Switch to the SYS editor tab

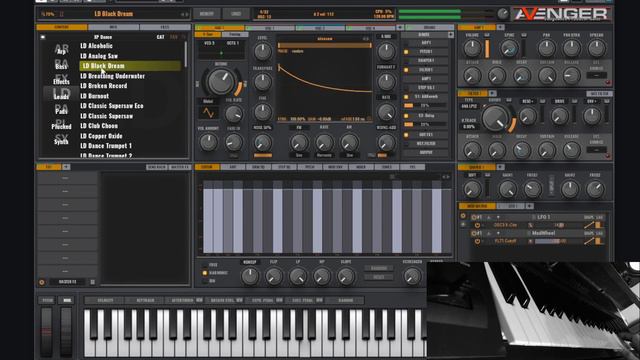tap(413, 167)
